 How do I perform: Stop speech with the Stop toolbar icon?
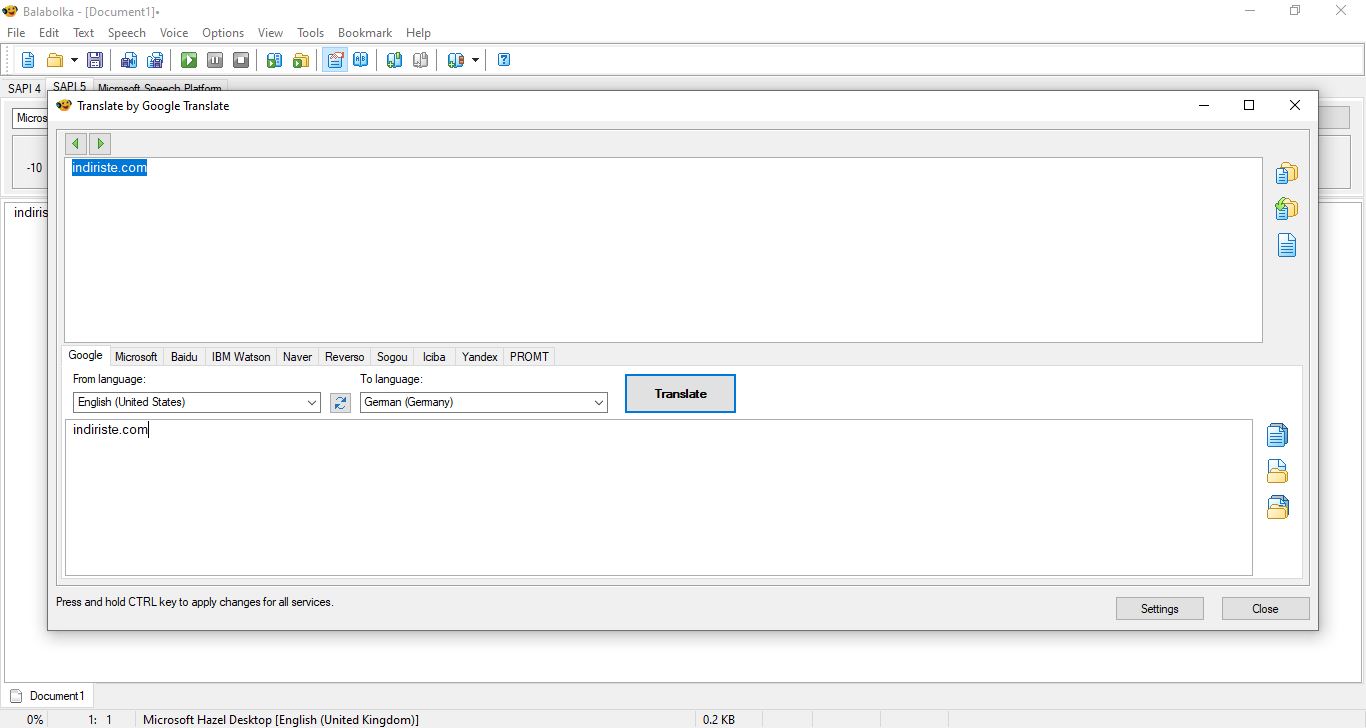tap(241, 60)
